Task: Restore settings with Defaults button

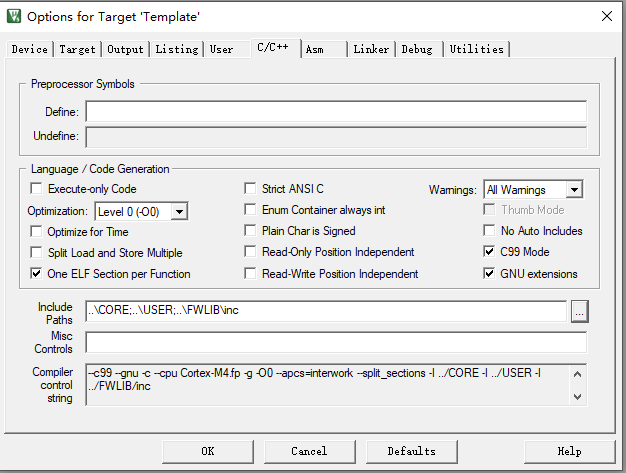Action: (x=412, y=451)
